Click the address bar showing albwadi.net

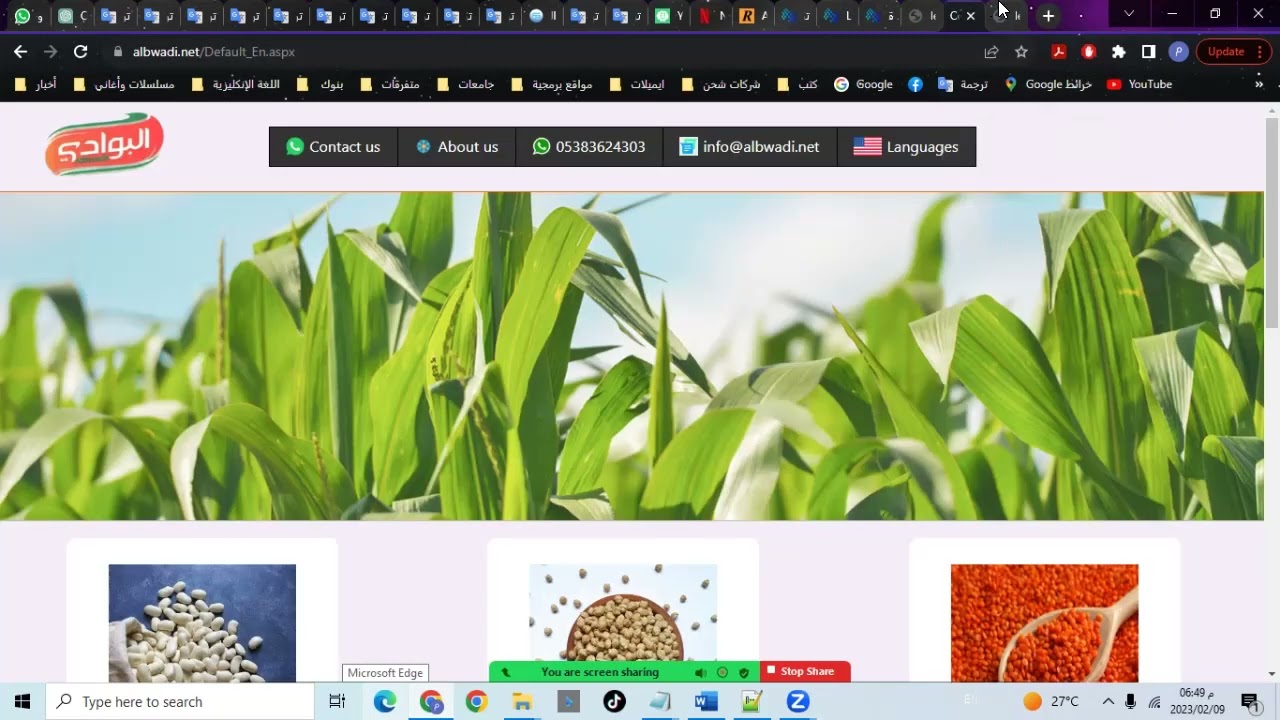click(x=540, y=51)
